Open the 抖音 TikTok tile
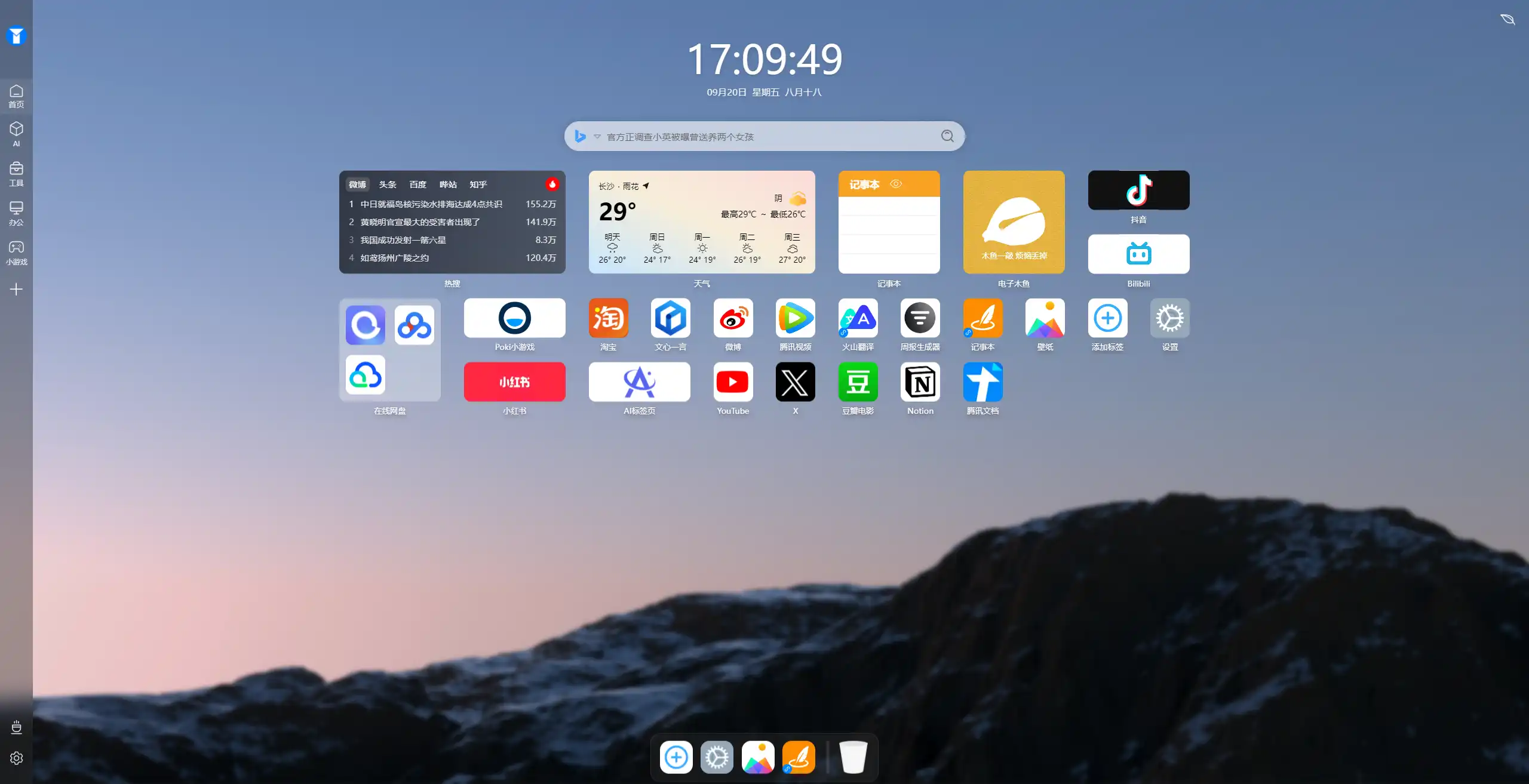1529x784 pixels. (1139, 190)
